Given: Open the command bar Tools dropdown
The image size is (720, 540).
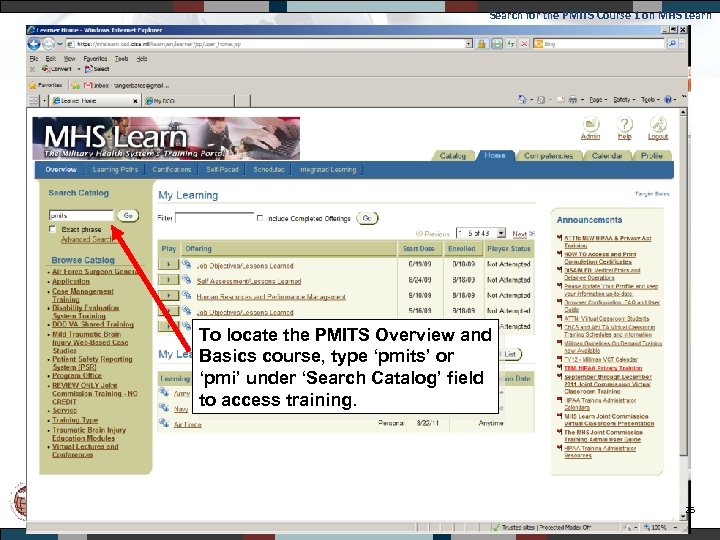Looking at the screenshot, I should [650, 100].
